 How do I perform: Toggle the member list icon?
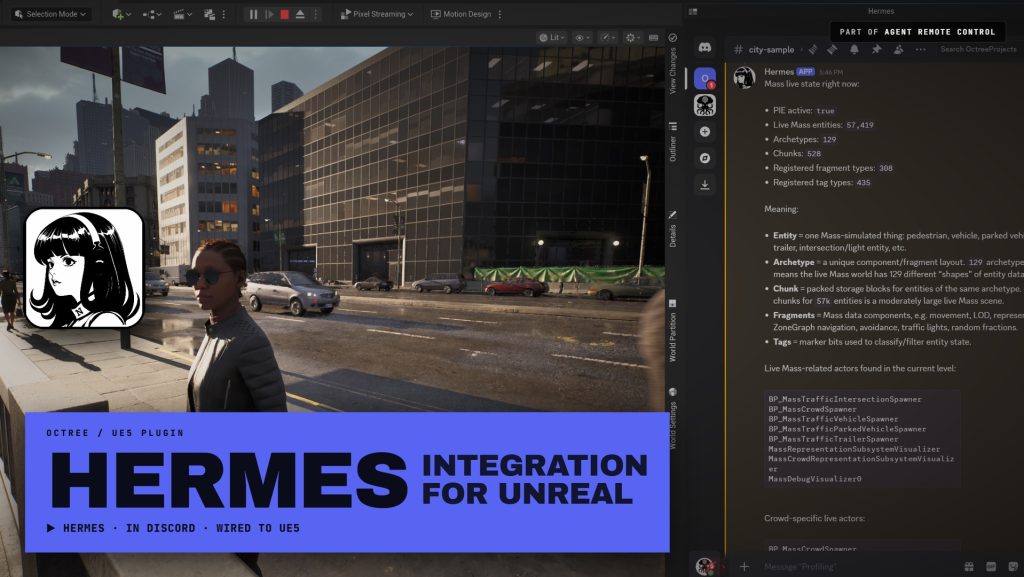pos(899,50)
